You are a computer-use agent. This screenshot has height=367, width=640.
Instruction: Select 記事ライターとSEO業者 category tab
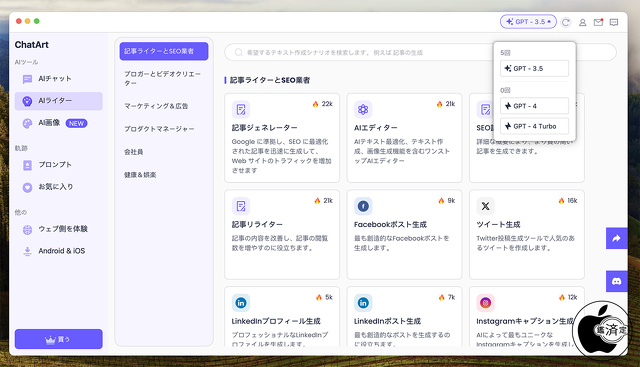point(164,51)
